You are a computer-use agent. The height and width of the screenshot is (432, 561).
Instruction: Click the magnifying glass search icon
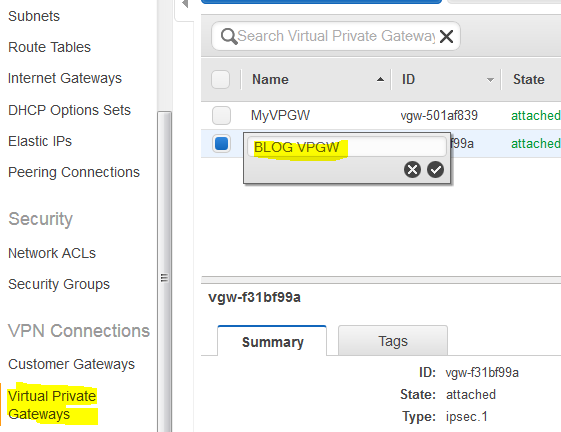click(x=229, y=37)
